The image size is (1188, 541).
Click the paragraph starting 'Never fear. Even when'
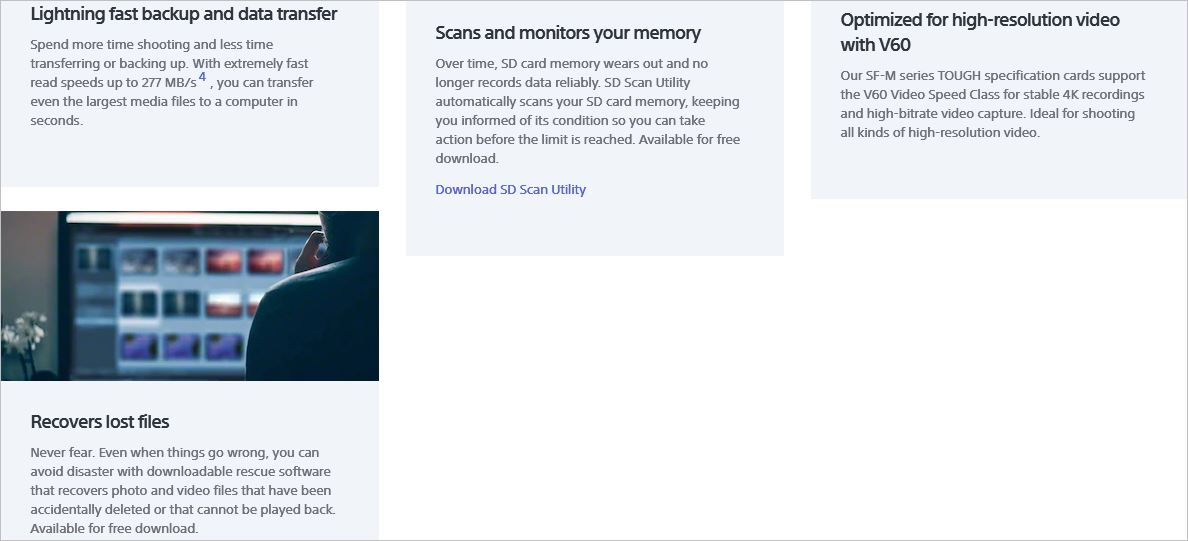[181, 490]
